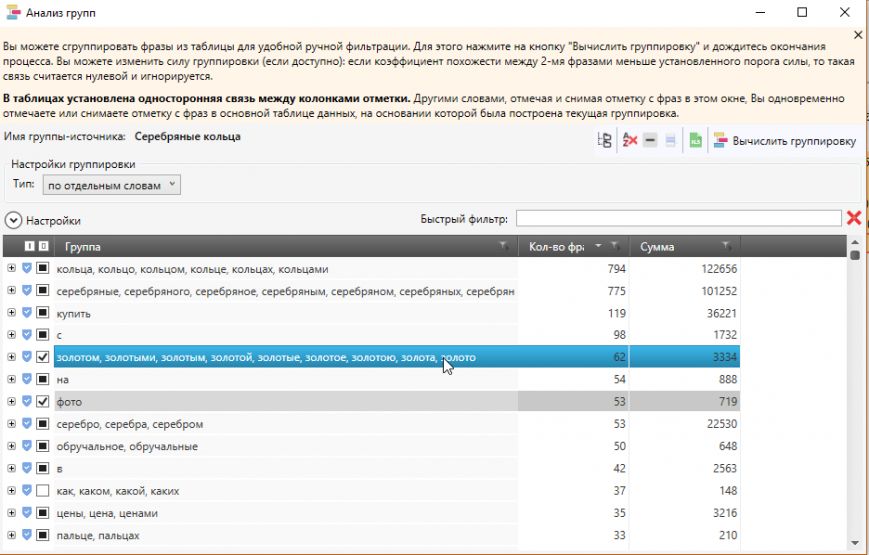The image size is (869, 555).
Task: Toggle checkbox for обручальное row
Action: [x=43, y=446]
